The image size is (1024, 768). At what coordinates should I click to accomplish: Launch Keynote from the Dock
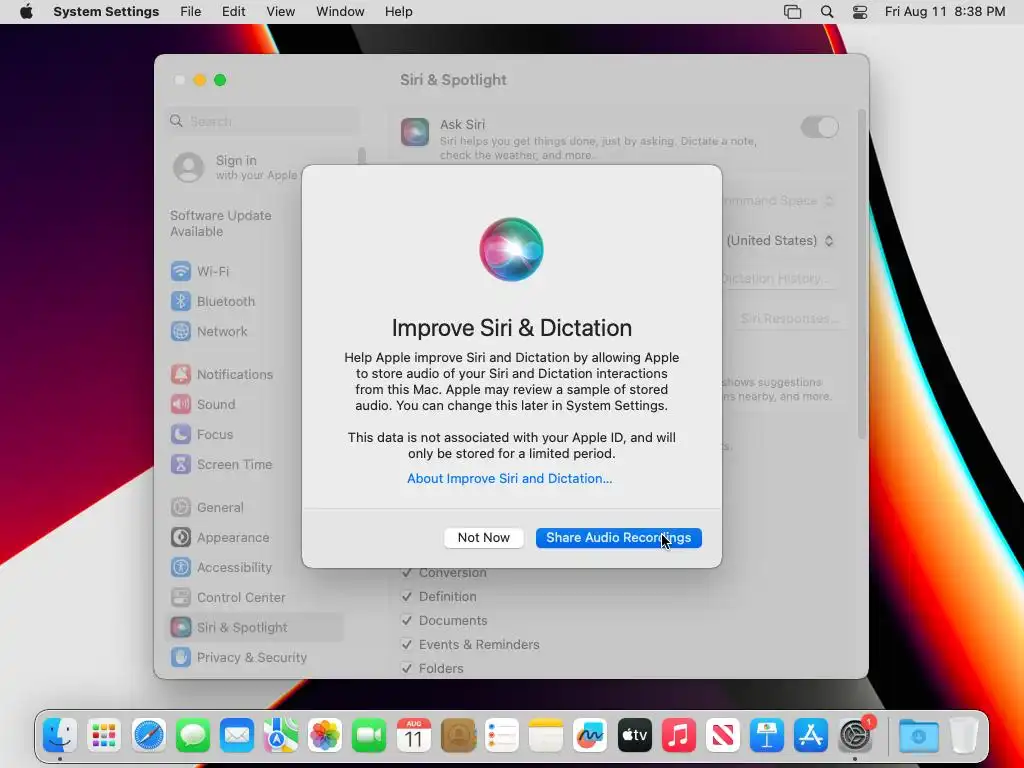(767, 736)
